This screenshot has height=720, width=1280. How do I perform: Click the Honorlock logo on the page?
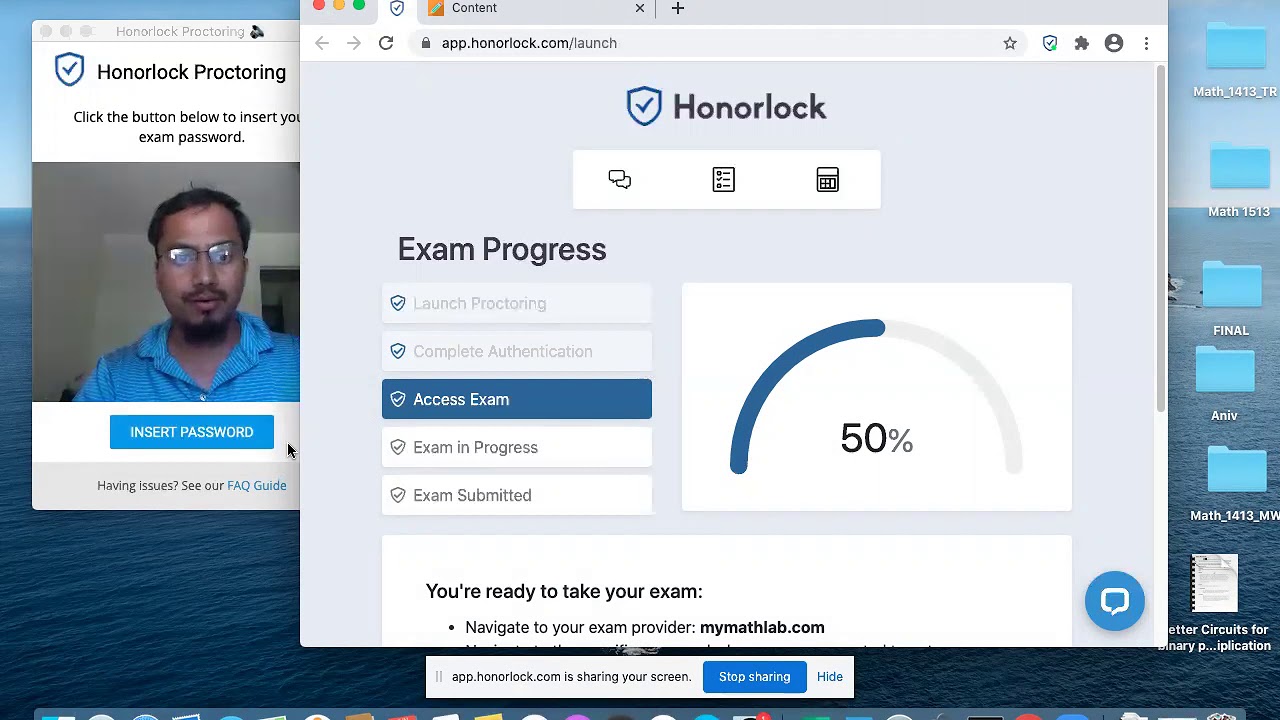click(x=727, y=107)
